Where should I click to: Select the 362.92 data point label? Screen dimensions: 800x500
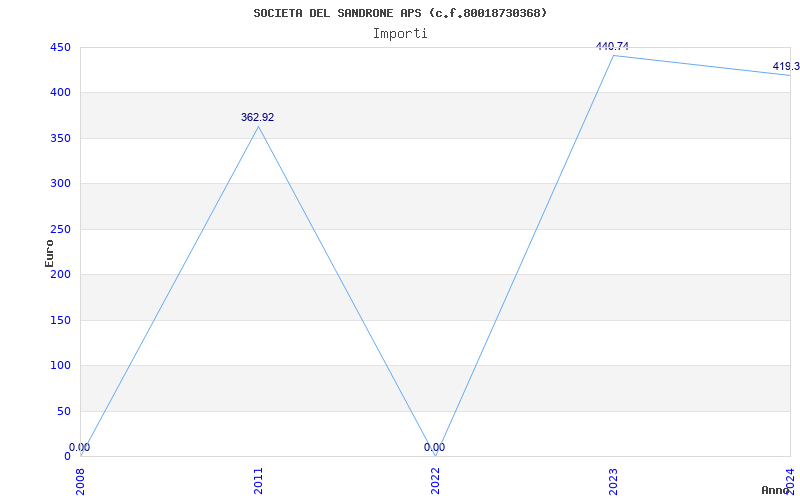(258, 117)
